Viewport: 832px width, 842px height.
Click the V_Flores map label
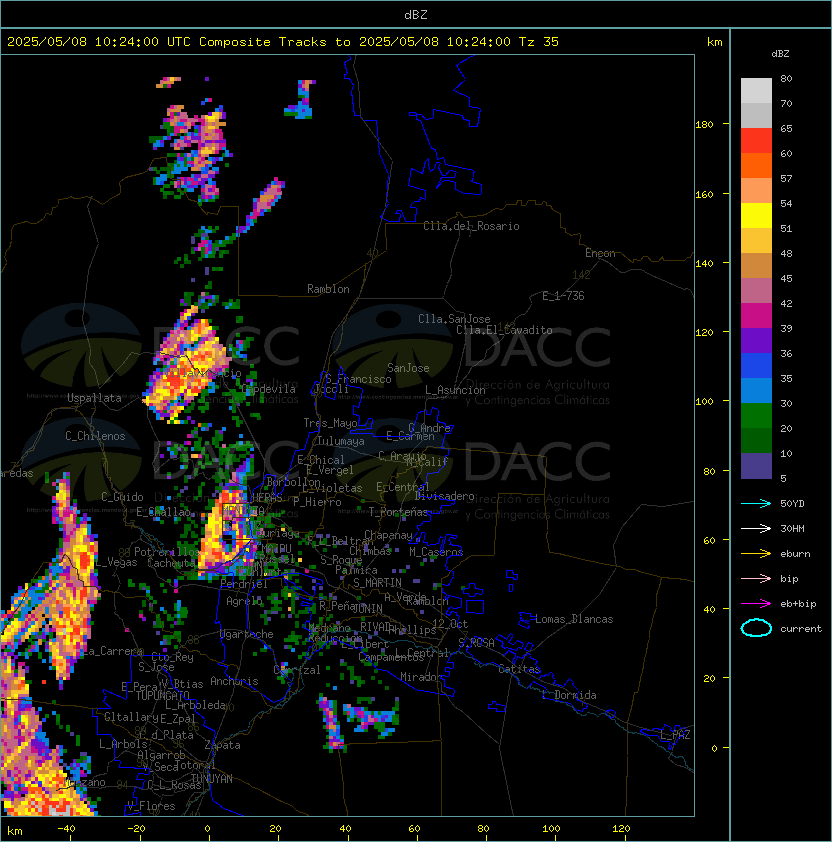click(151, 806)
